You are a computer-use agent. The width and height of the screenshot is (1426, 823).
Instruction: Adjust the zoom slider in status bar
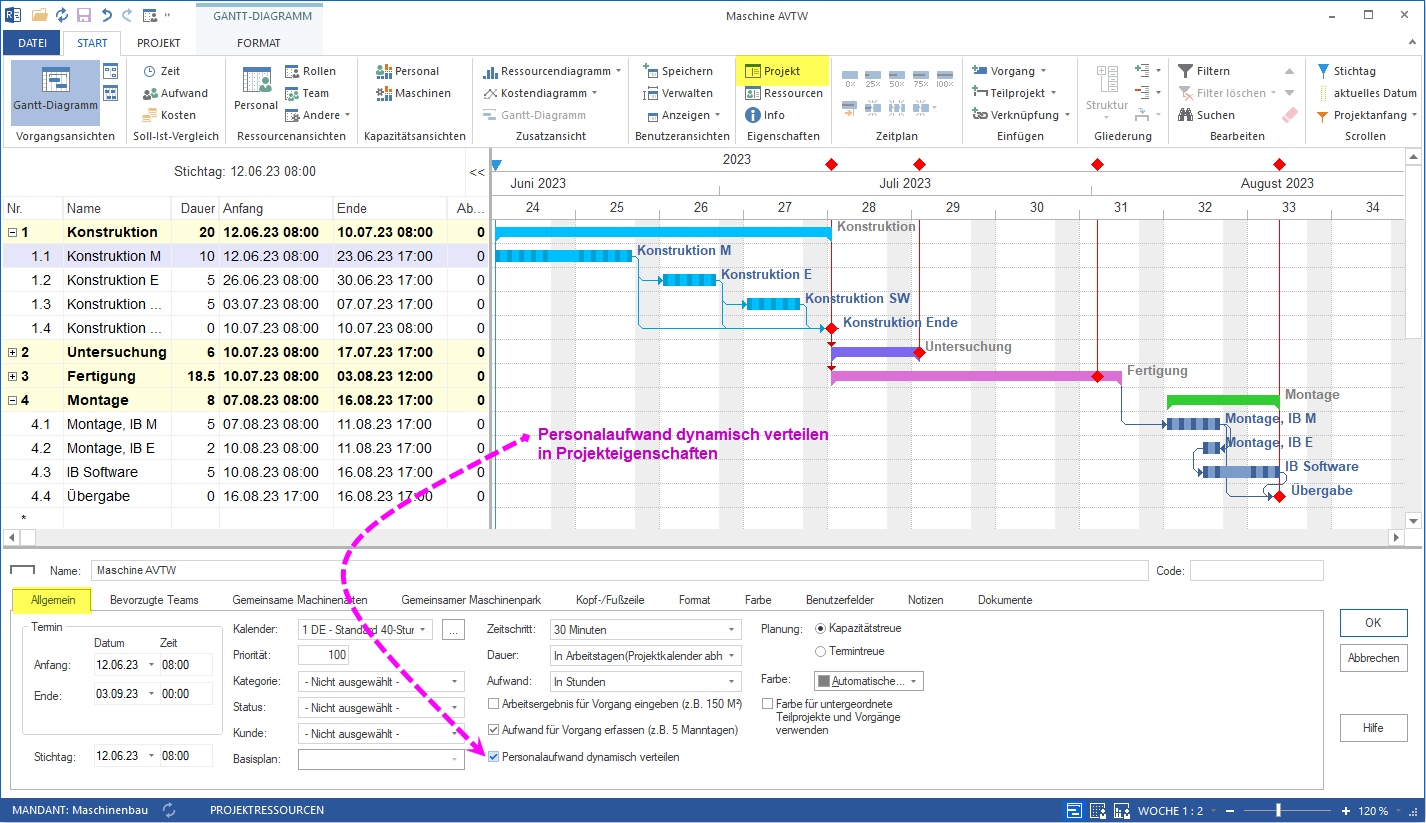[1278, 811]
